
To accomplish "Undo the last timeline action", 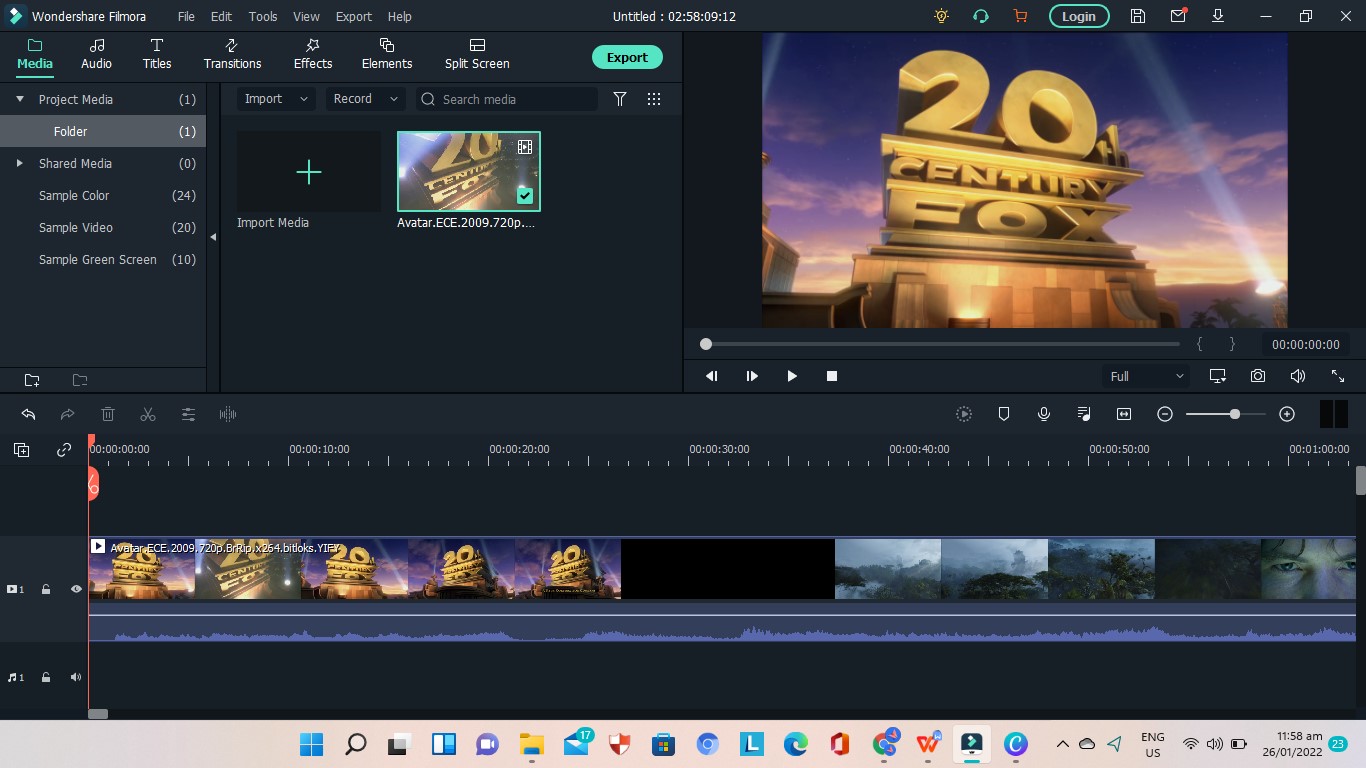I will pyautogui.click(x=28, y=414).
